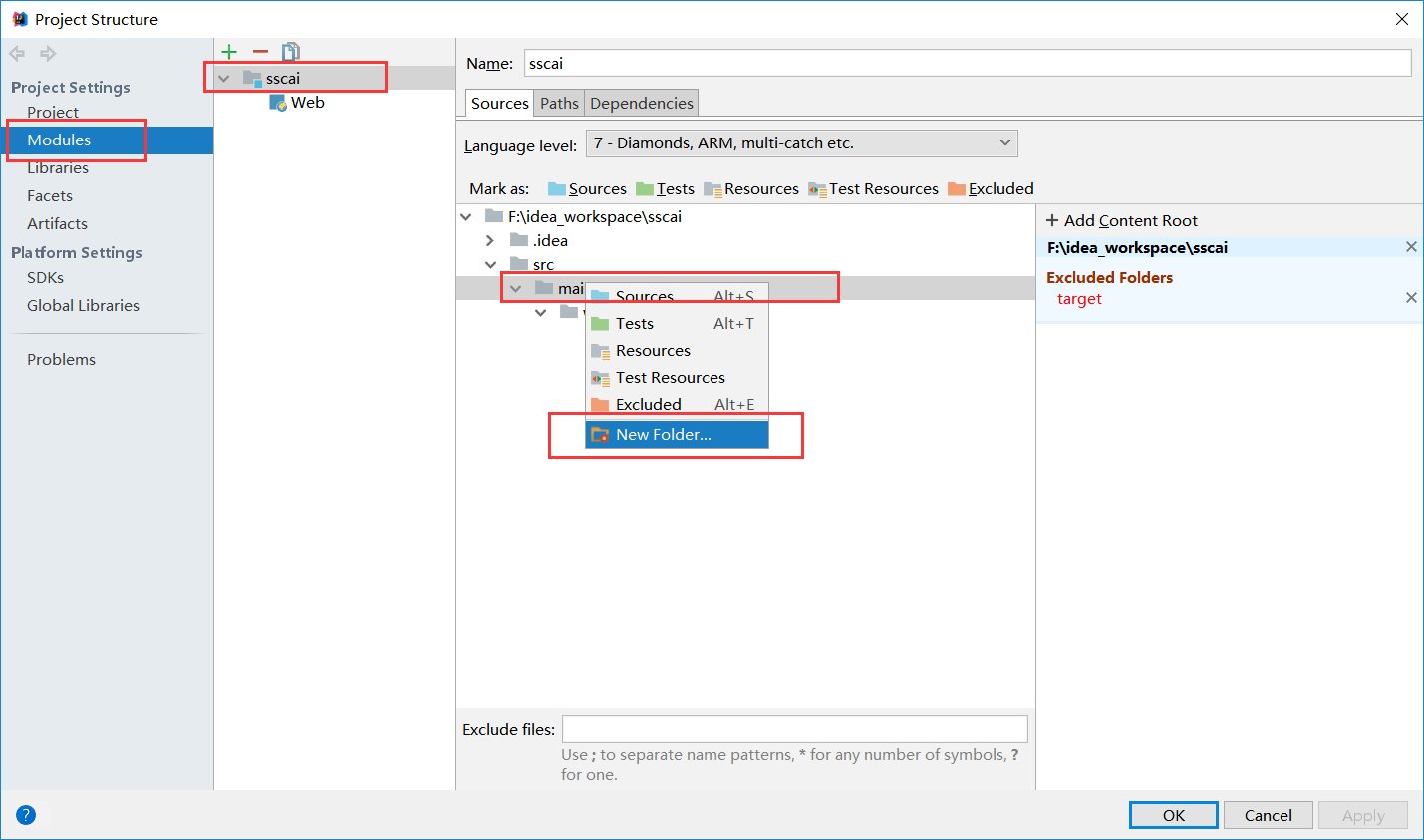Click the module Name input field
The width and height of the screenshot is (1424, 840).
click(968, 63)
